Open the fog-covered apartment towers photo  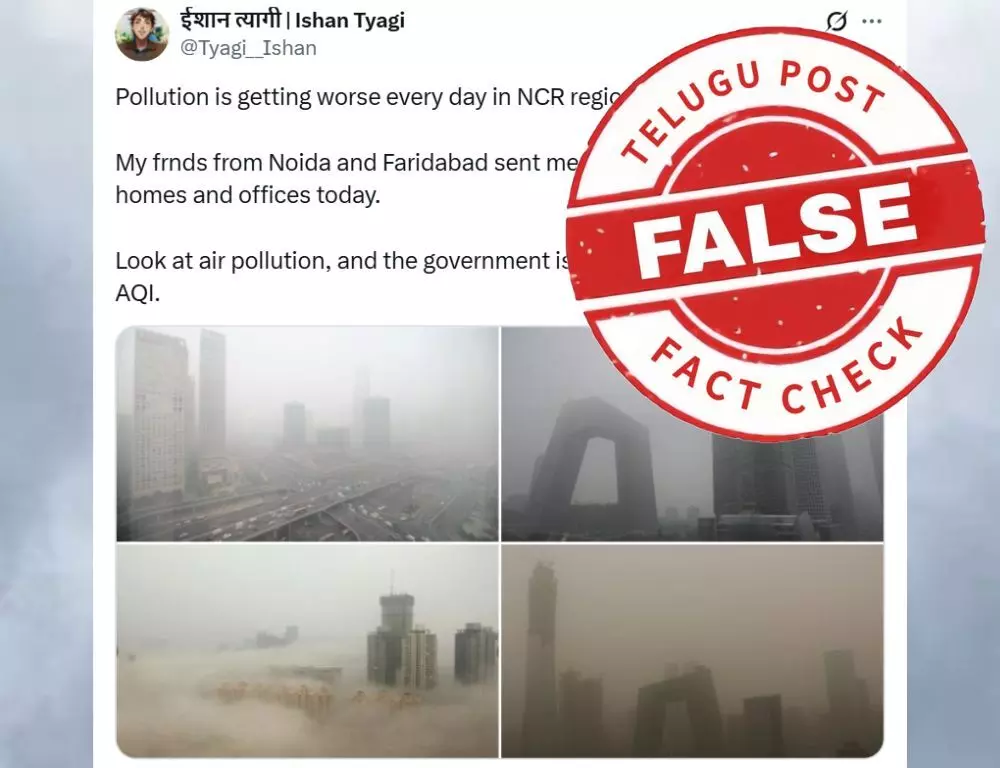click(x=307, y=651)
